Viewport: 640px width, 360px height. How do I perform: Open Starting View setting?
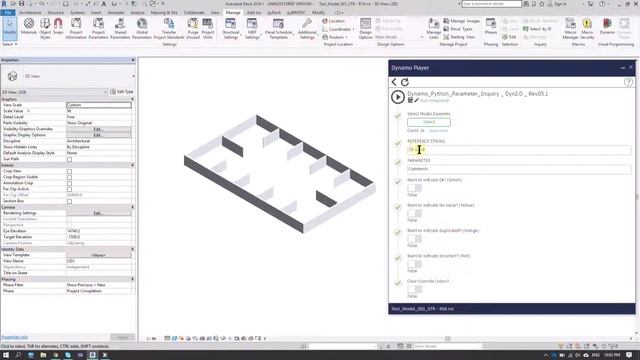point(459,37)
